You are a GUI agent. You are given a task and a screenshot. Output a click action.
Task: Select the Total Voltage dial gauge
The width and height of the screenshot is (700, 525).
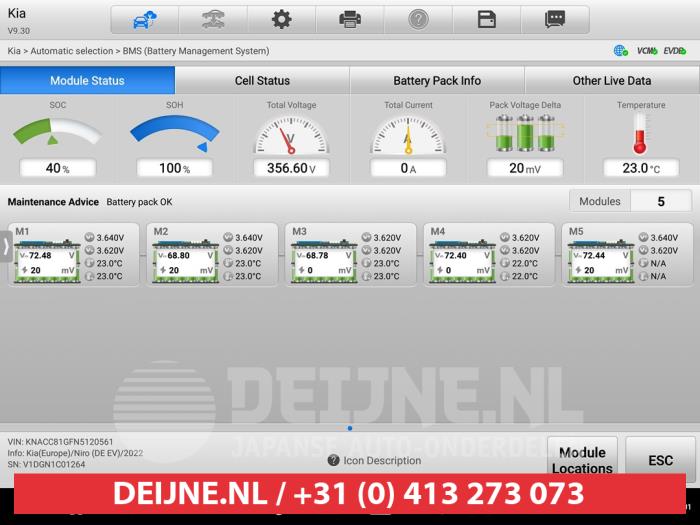pyautogui.click(x=291, y=135)
